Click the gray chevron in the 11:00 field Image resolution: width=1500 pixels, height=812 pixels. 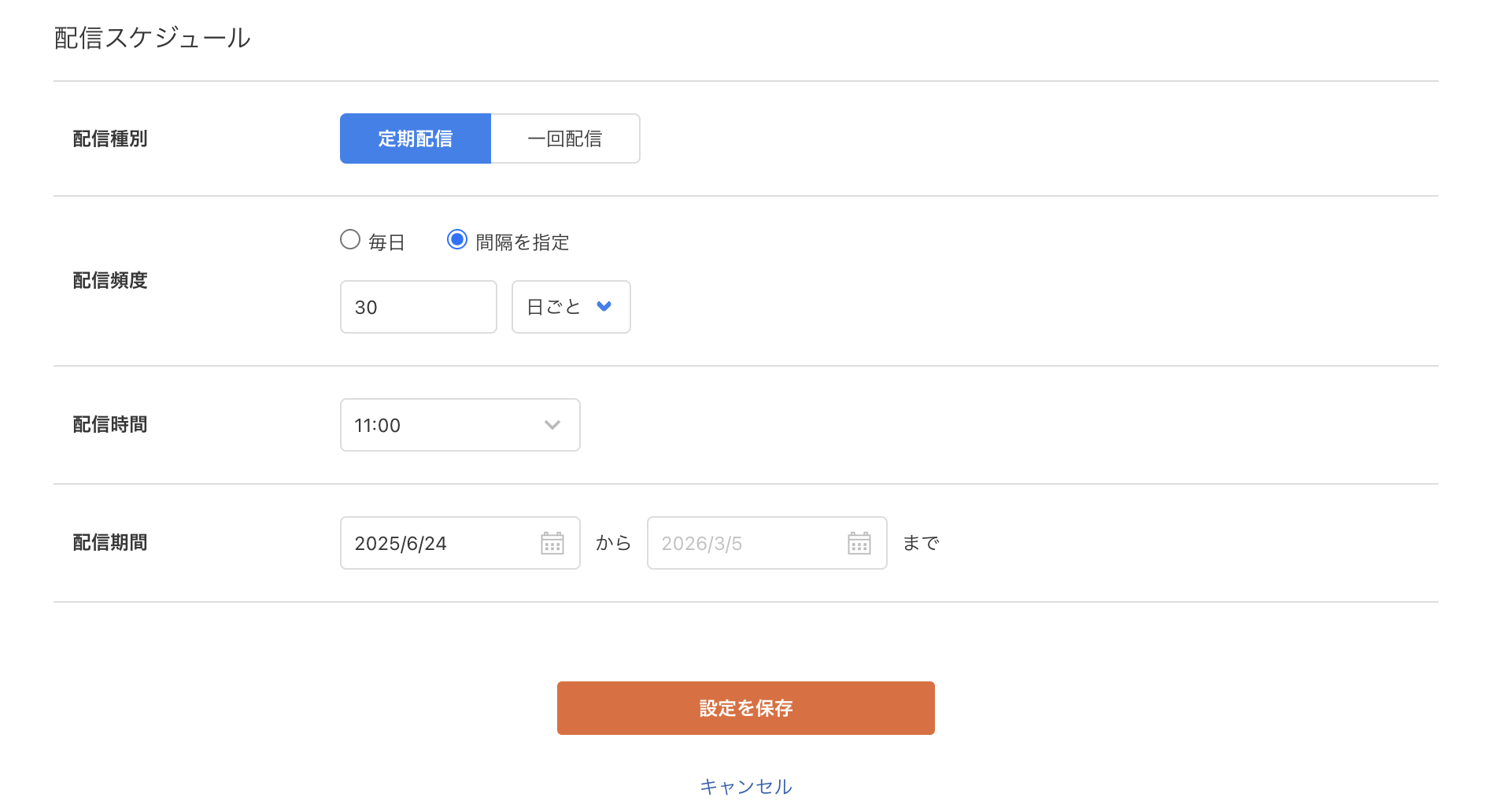coord(552,425)
